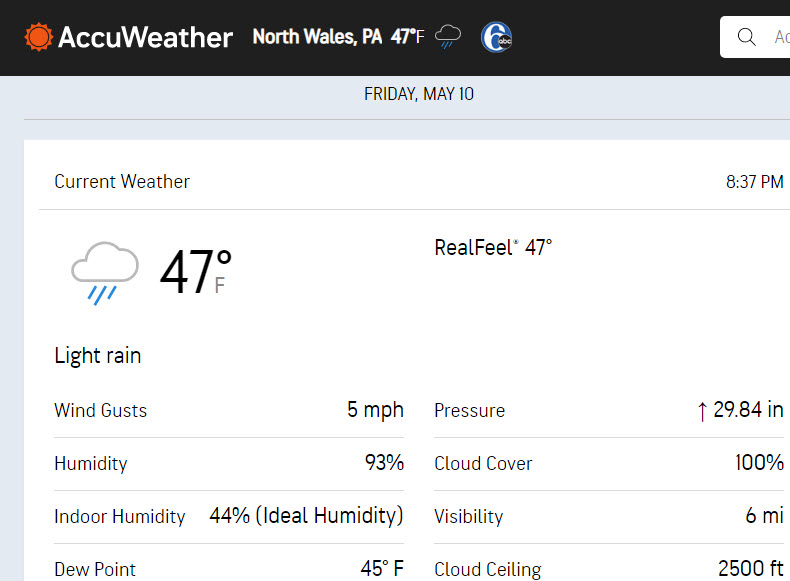The width and height of the screenshot is (790, 581).
Task: Select the Wind Gusts 5 mph row
Action: click(x=229, y=411)
